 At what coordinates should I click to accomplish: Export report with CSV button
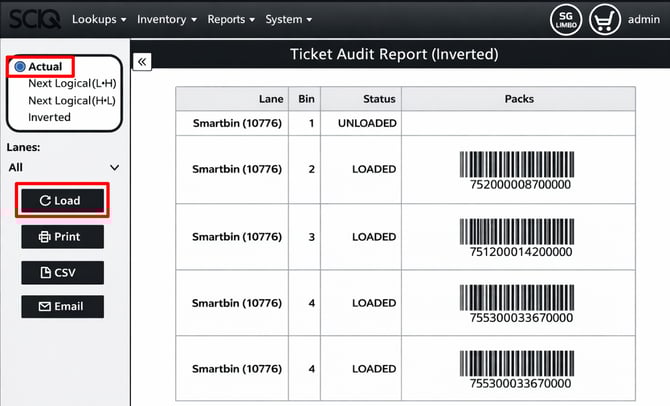(x=62, y=273)
